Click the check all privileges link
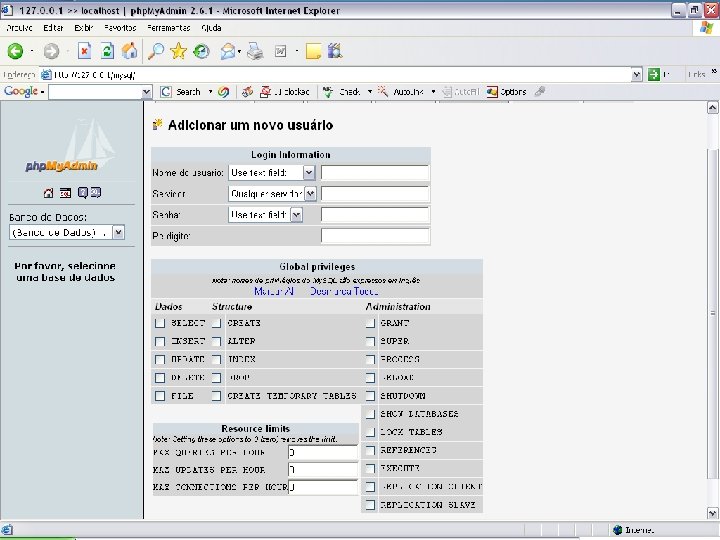The height and width of the screenshot is (540, 720). [274, 292]
